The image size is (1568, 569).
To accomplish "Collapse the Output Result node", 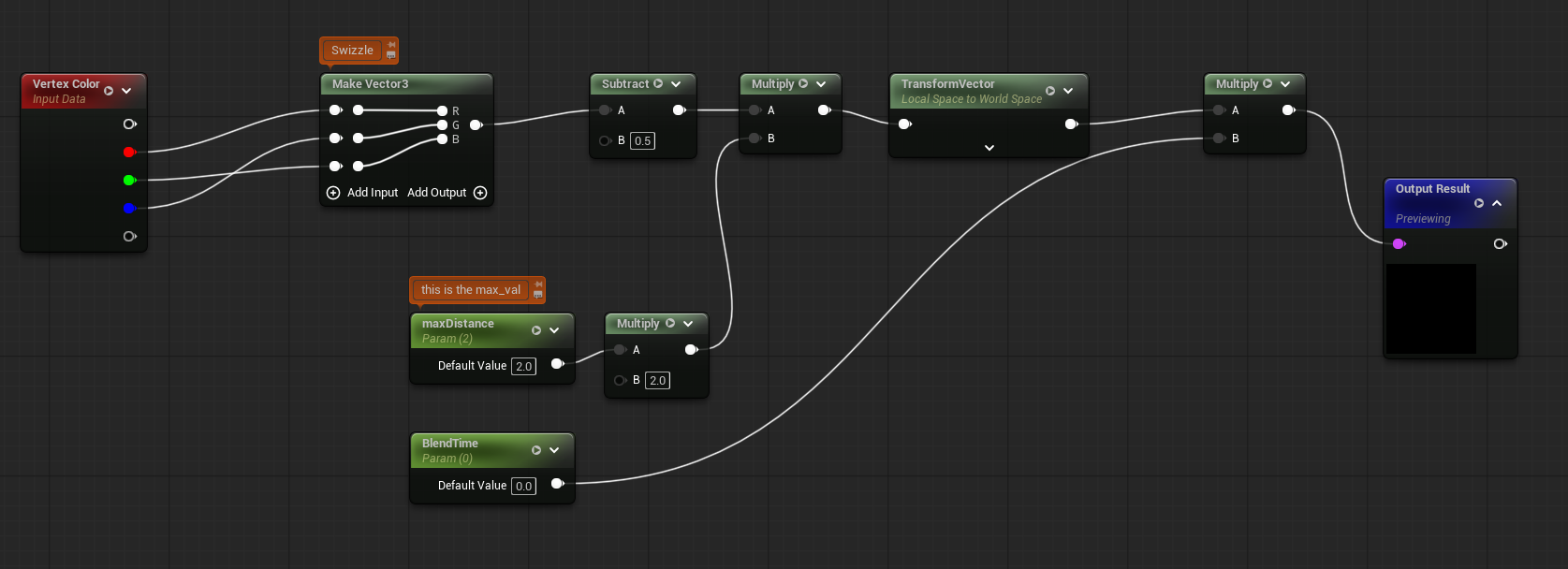I will pyautogui.click(x=1497, y=203).
